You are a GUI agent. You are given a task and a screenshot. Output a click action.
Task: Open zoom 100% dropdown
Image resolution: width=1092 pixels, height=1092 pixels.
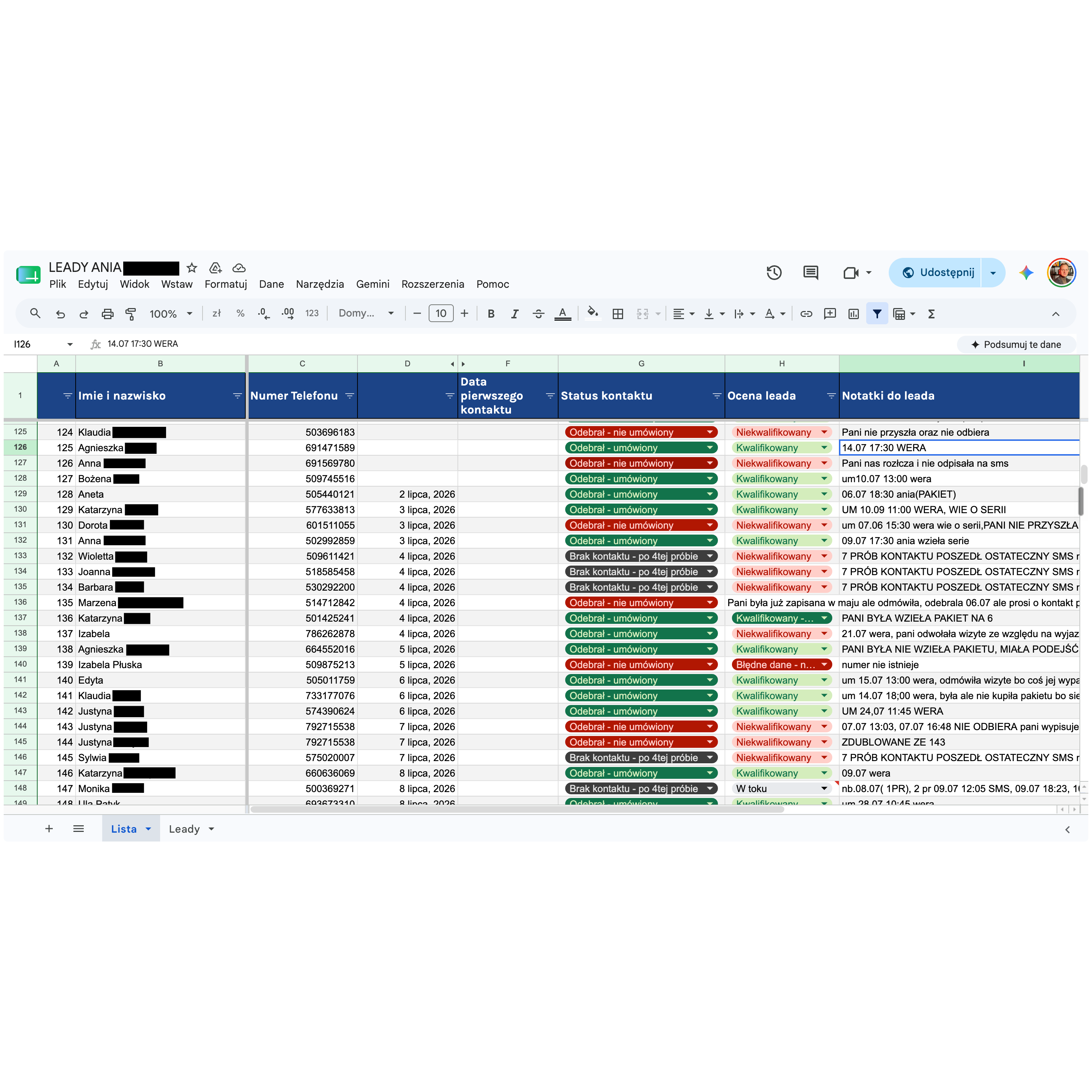tap(171, 314)
